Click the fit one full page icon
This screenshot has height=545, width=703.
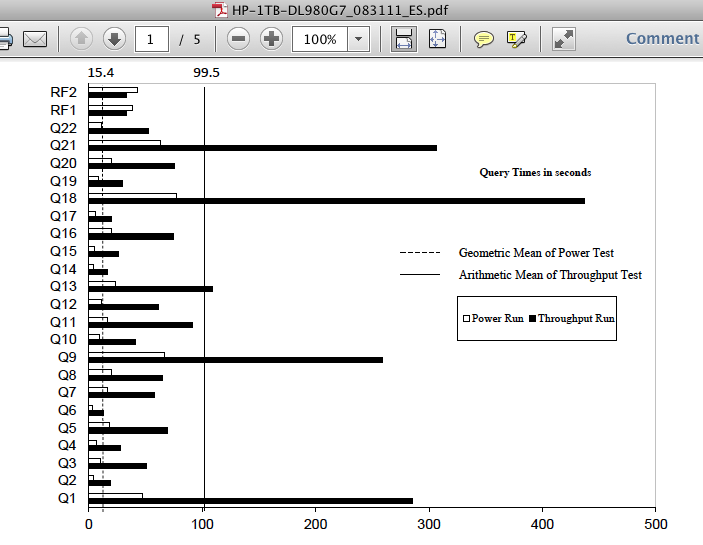pyautogui.click(x=437, y=39)
